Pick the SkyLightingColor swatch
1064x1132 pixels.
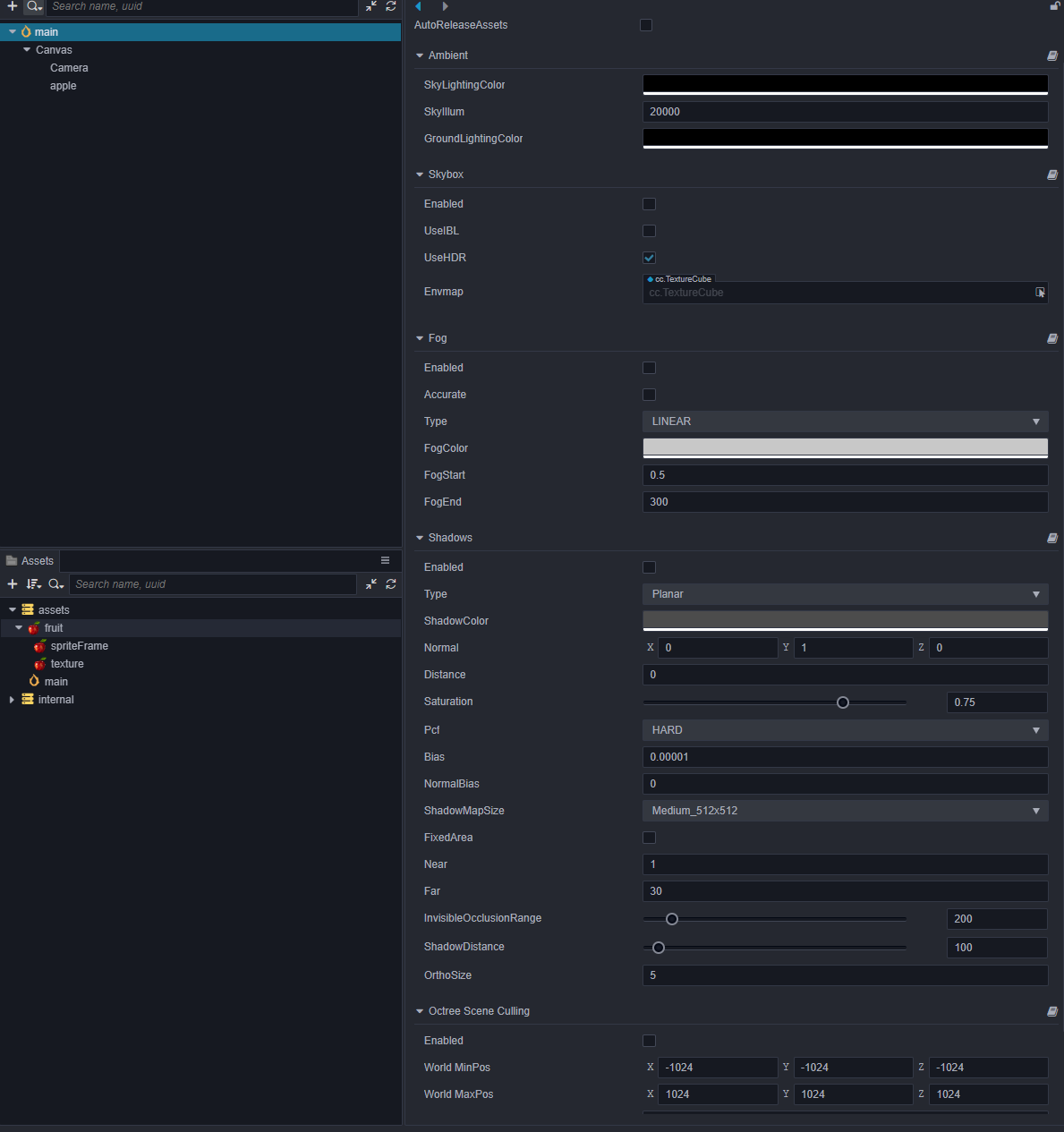pos(845,85)
